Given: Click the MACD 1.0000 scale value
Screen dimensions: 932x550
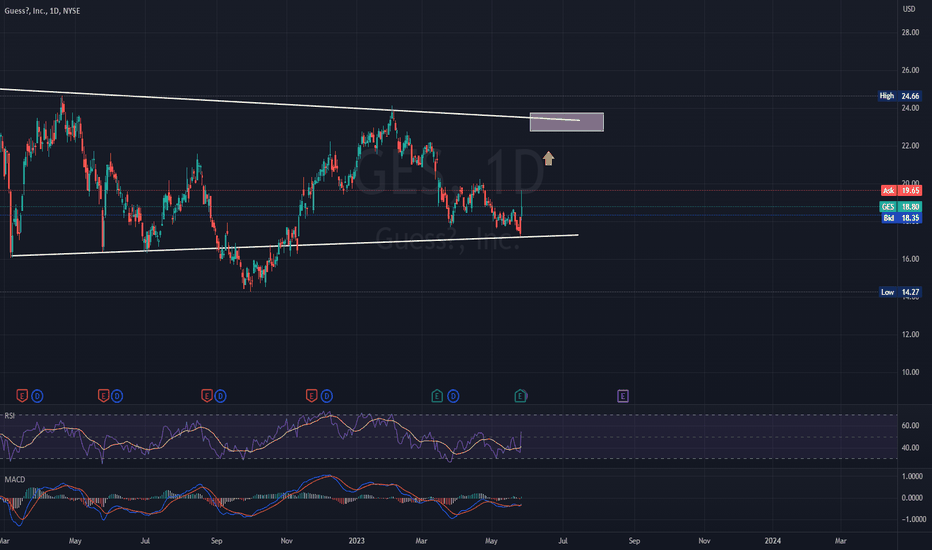Looking at the screenshot, I should point(912,476).
